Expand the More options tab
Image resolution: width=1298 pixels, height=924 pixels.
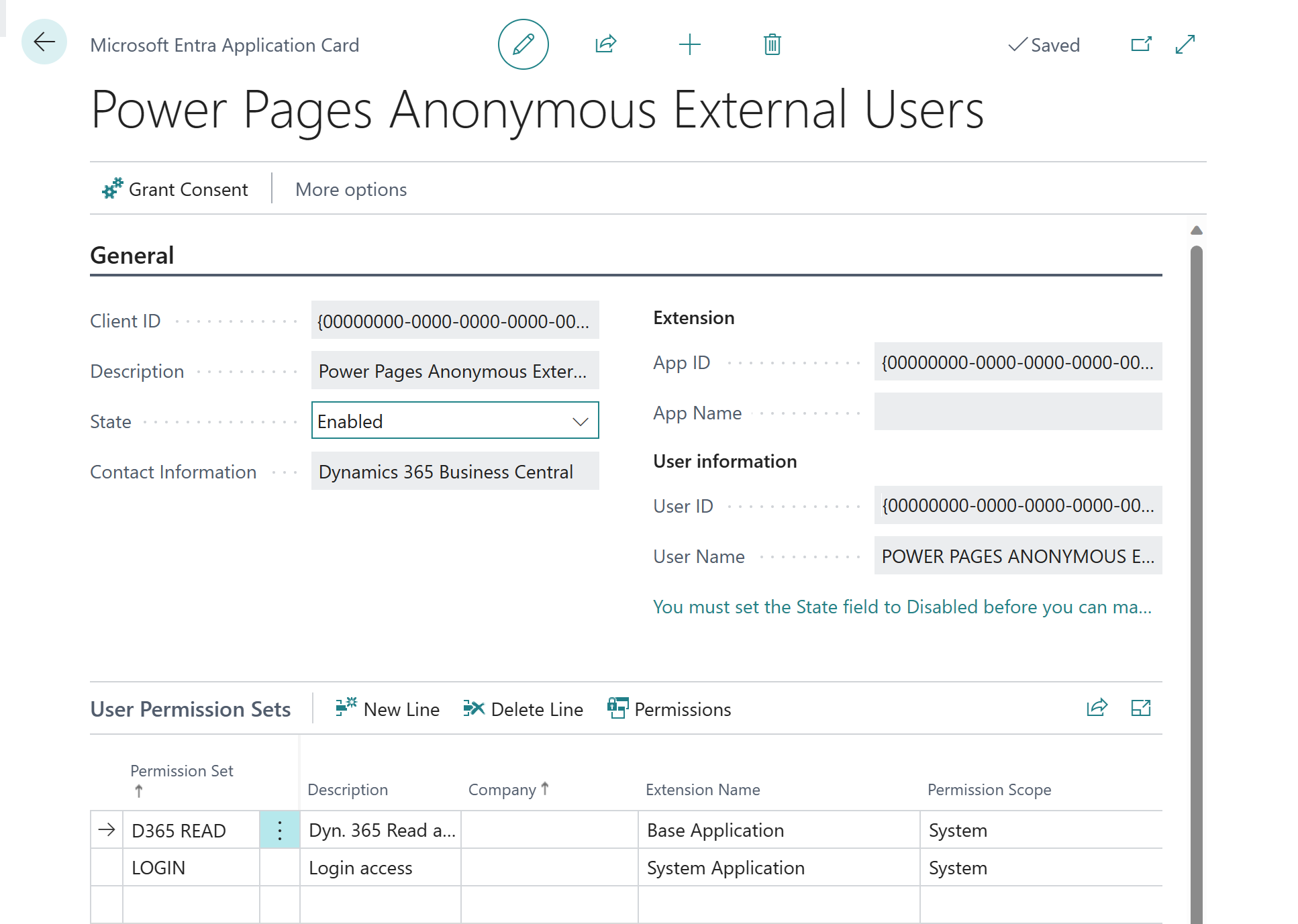[x=350, y=190]
